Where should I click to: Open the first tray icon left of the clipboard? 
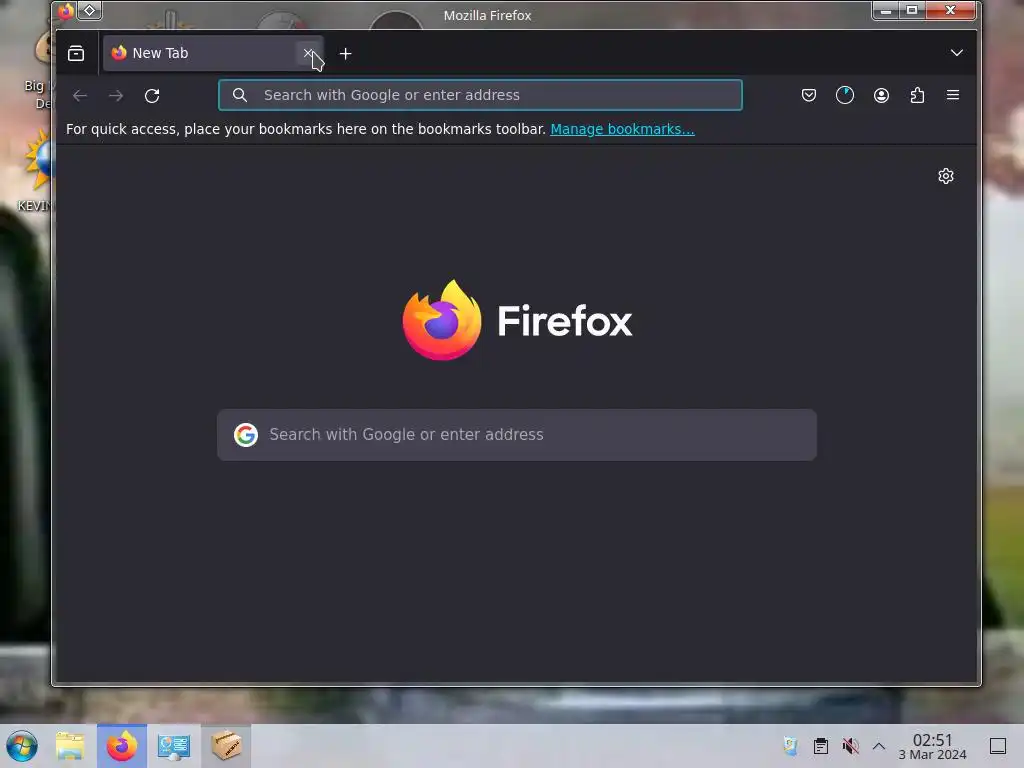tap(791, 746)
